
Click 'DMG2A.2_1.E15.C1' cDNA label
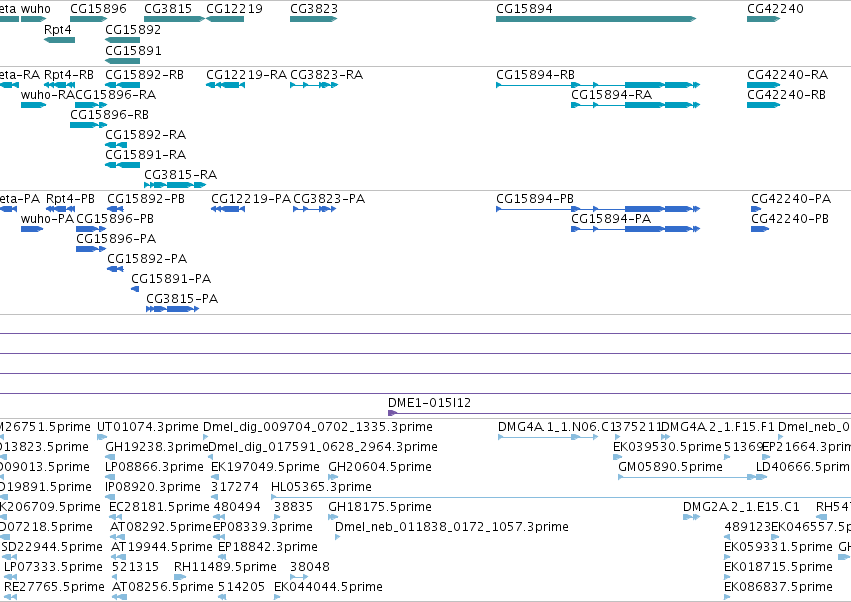741,507
